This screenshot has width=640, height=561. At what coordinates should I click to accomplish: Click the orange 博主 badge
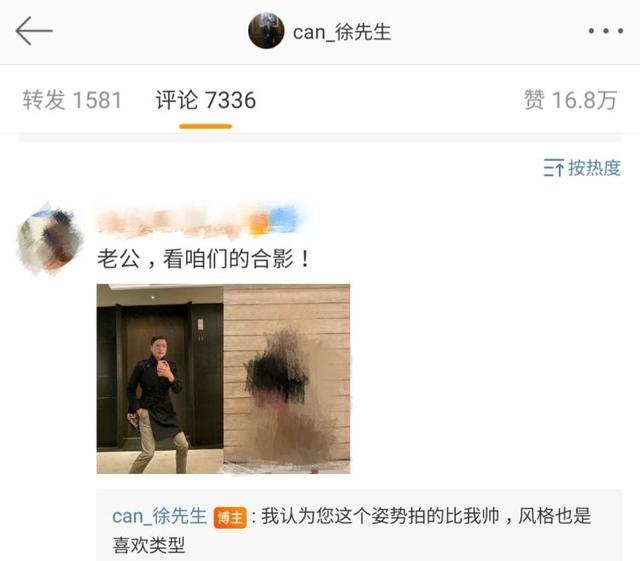pyautogui.click(x=230, y=518)
